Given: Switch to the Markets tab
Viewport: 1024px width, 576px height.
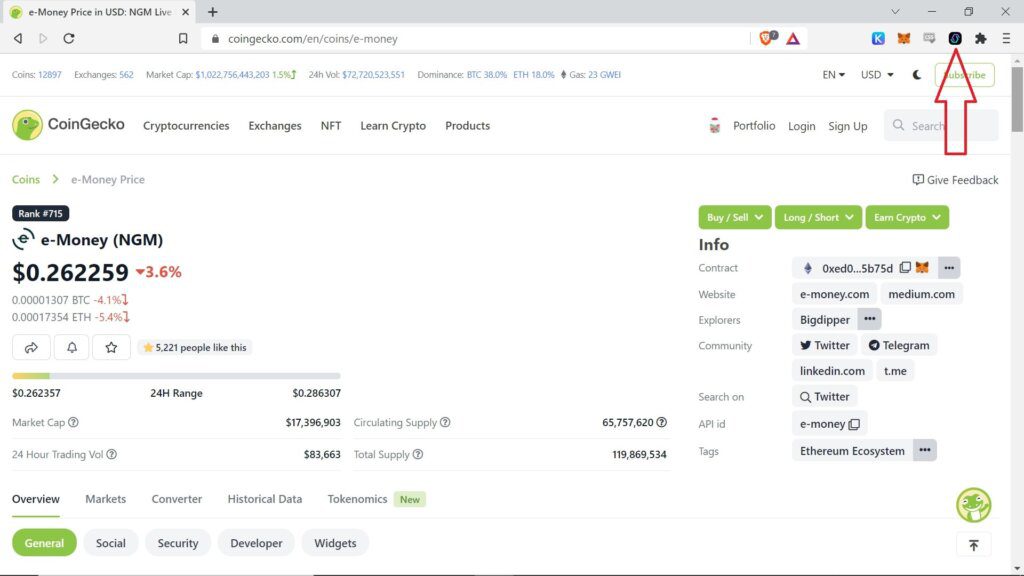Looking at the screenshot, I should pyautogui.click(x=105, y=499).
